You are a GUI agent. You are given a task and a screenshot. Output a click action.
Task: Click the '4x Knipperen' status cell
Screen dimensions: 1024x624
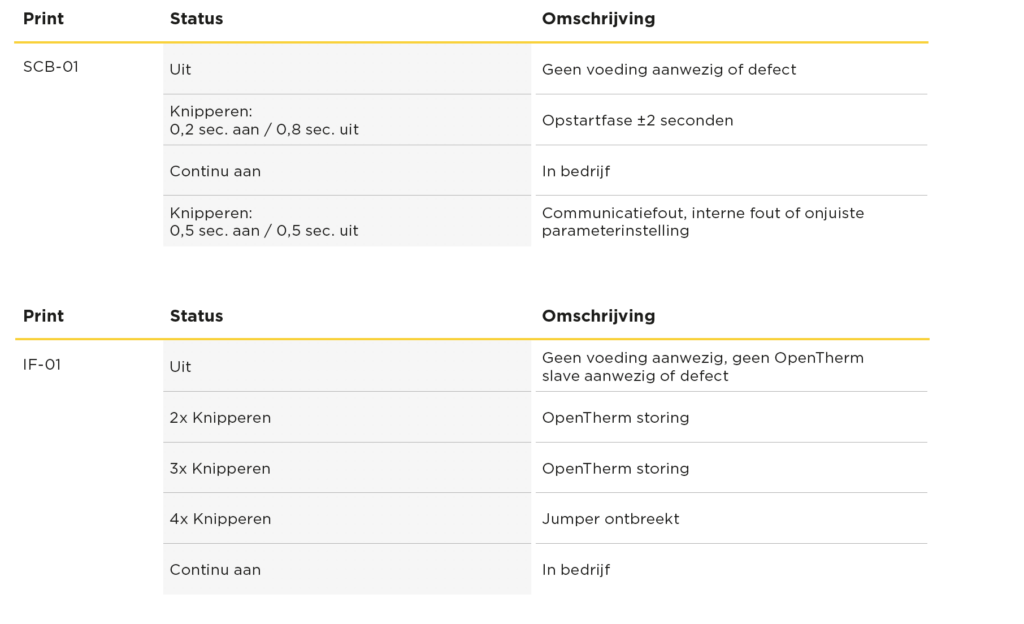pos(347,519)
